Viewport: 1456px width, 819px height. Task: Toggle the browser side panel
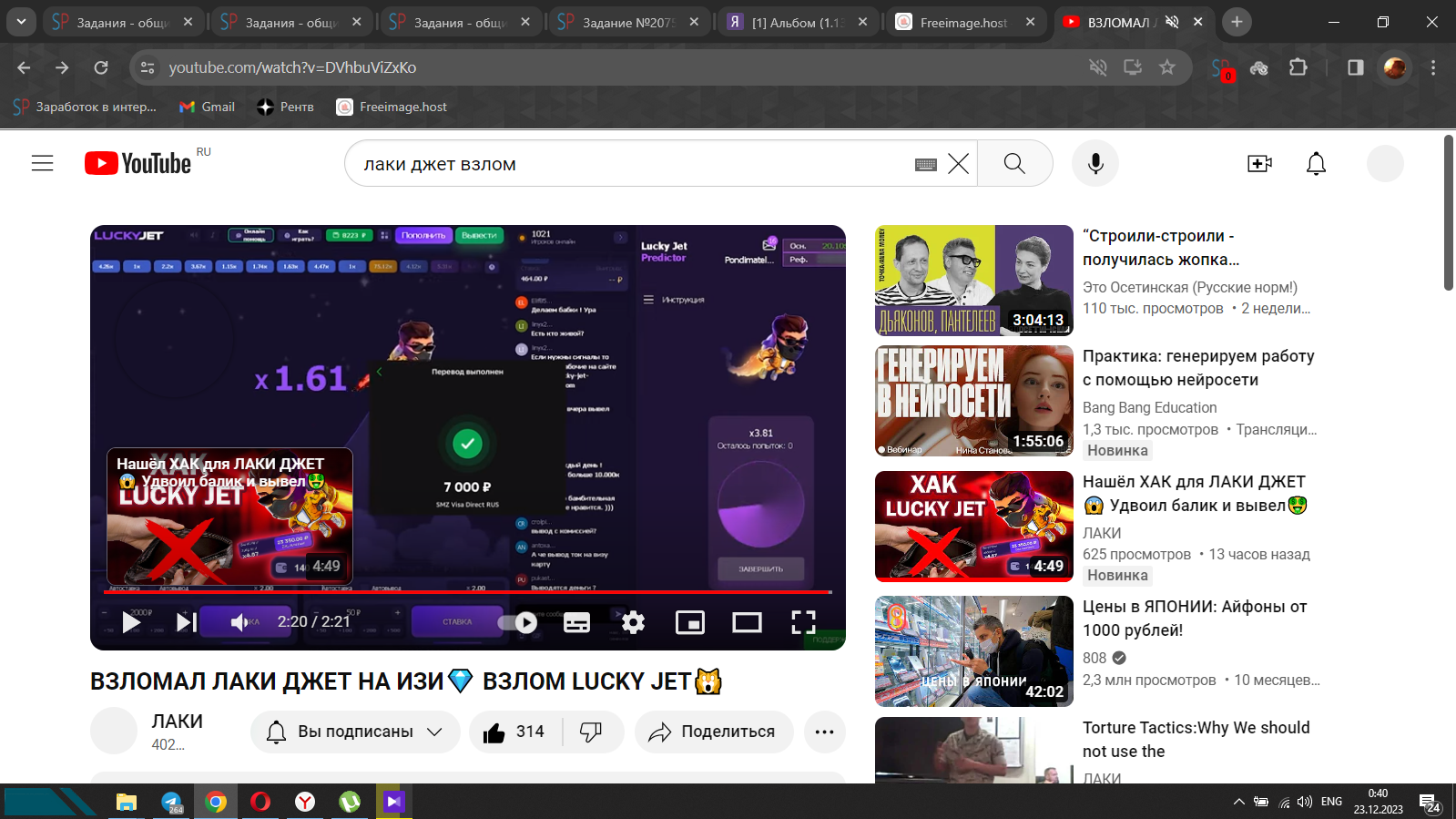[x=1355, y=67]
